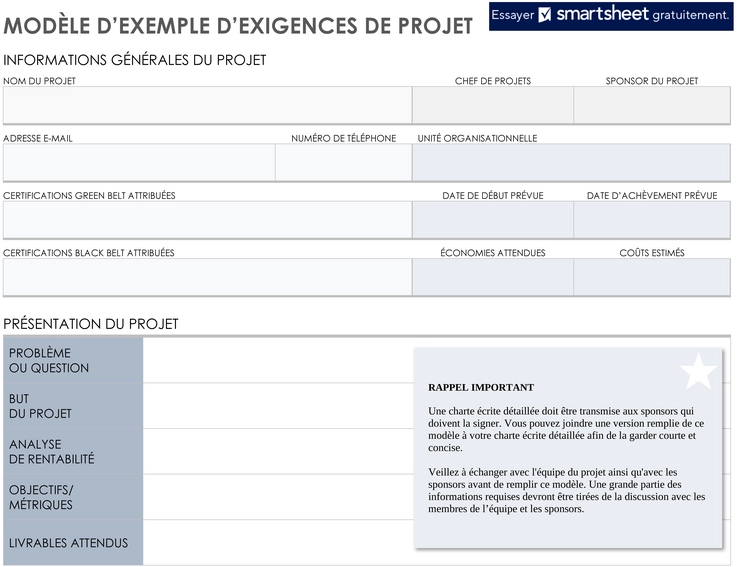737x567 pixels.
Task: Click the Certifications Green Belt attribuées label
Action: pyautogui.click(x=89, y=196)
